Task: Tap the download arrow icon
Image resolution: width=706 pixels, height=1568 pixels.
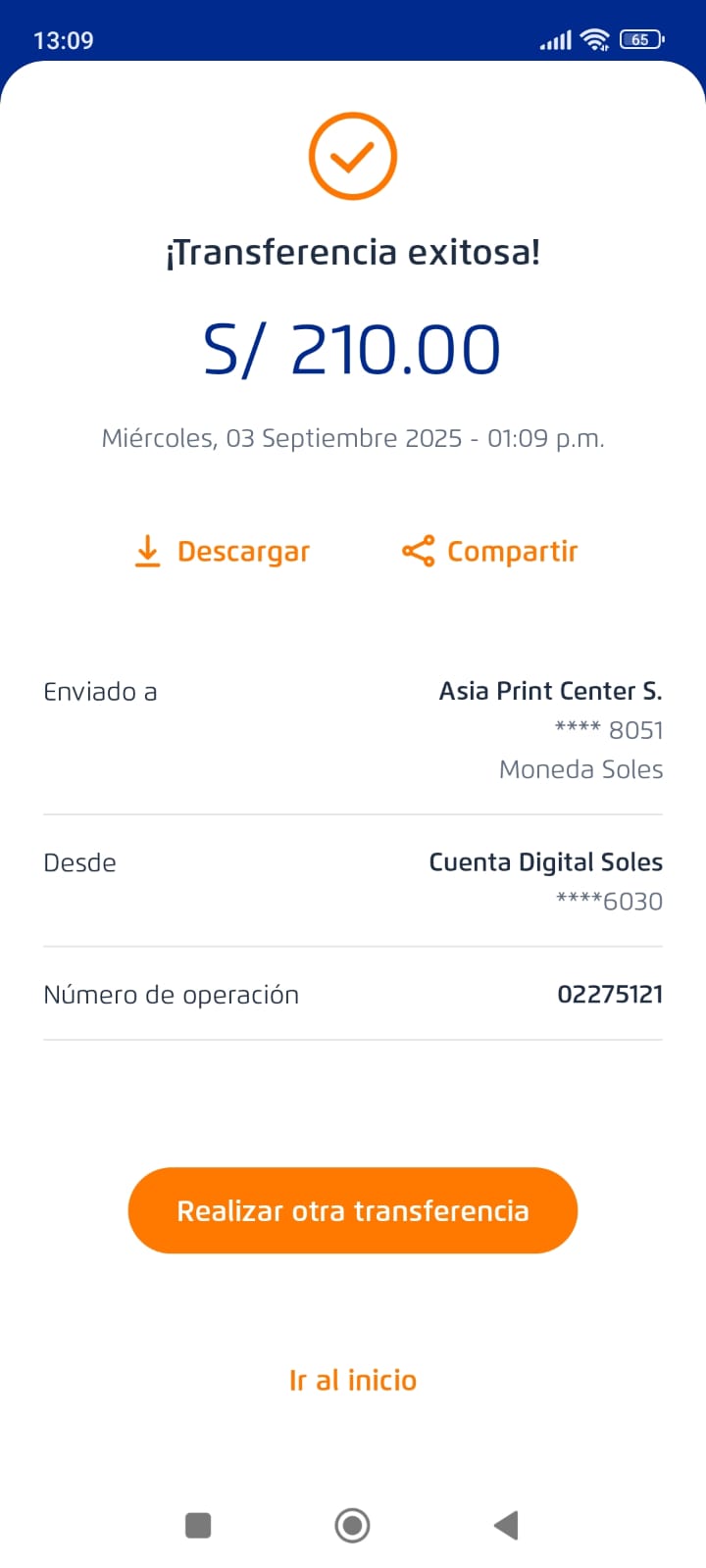Action: [x=147, y=552]
